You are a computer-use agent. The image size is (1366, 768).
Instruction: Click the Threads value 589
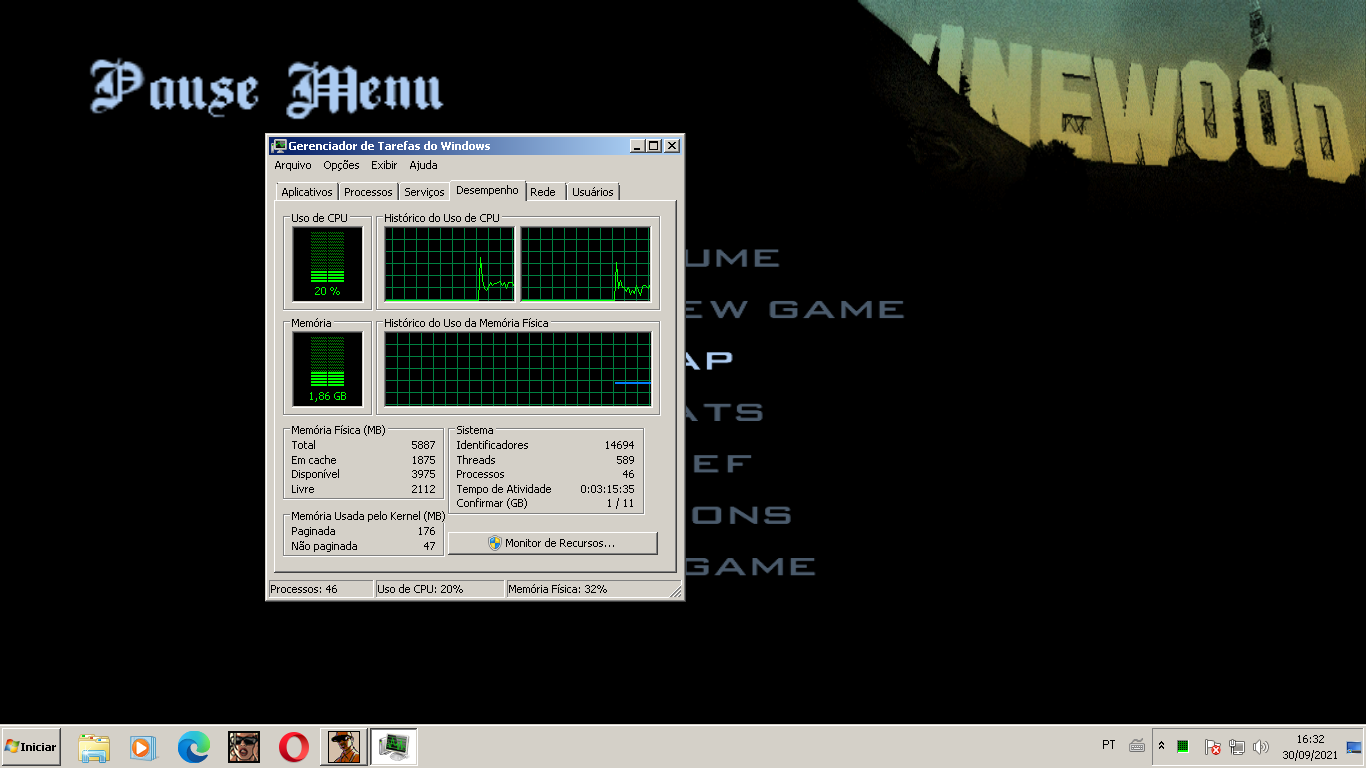coord(625,460)
